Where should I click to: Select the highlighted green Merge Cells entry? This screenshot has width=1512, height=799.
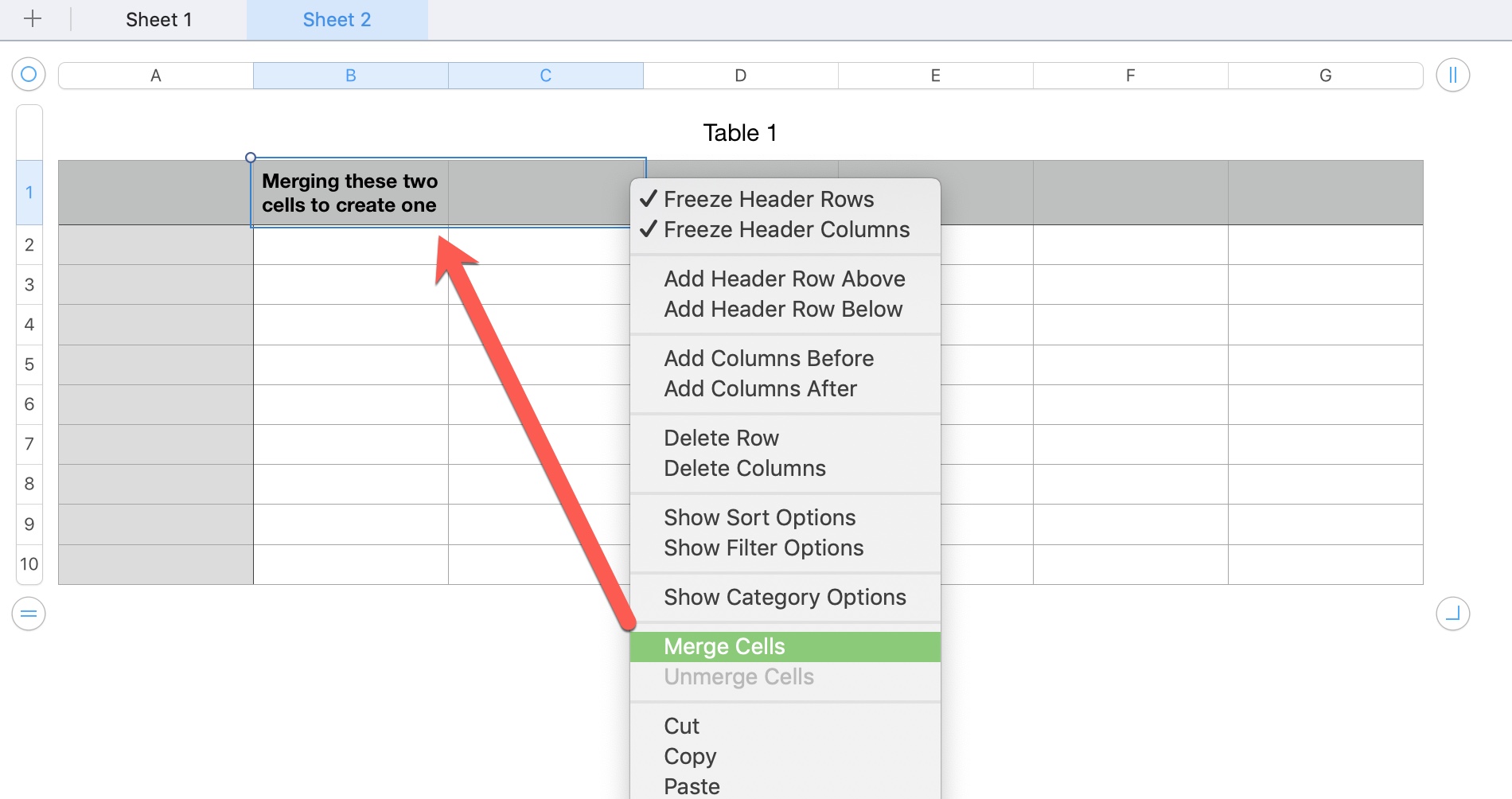(724, 646)
